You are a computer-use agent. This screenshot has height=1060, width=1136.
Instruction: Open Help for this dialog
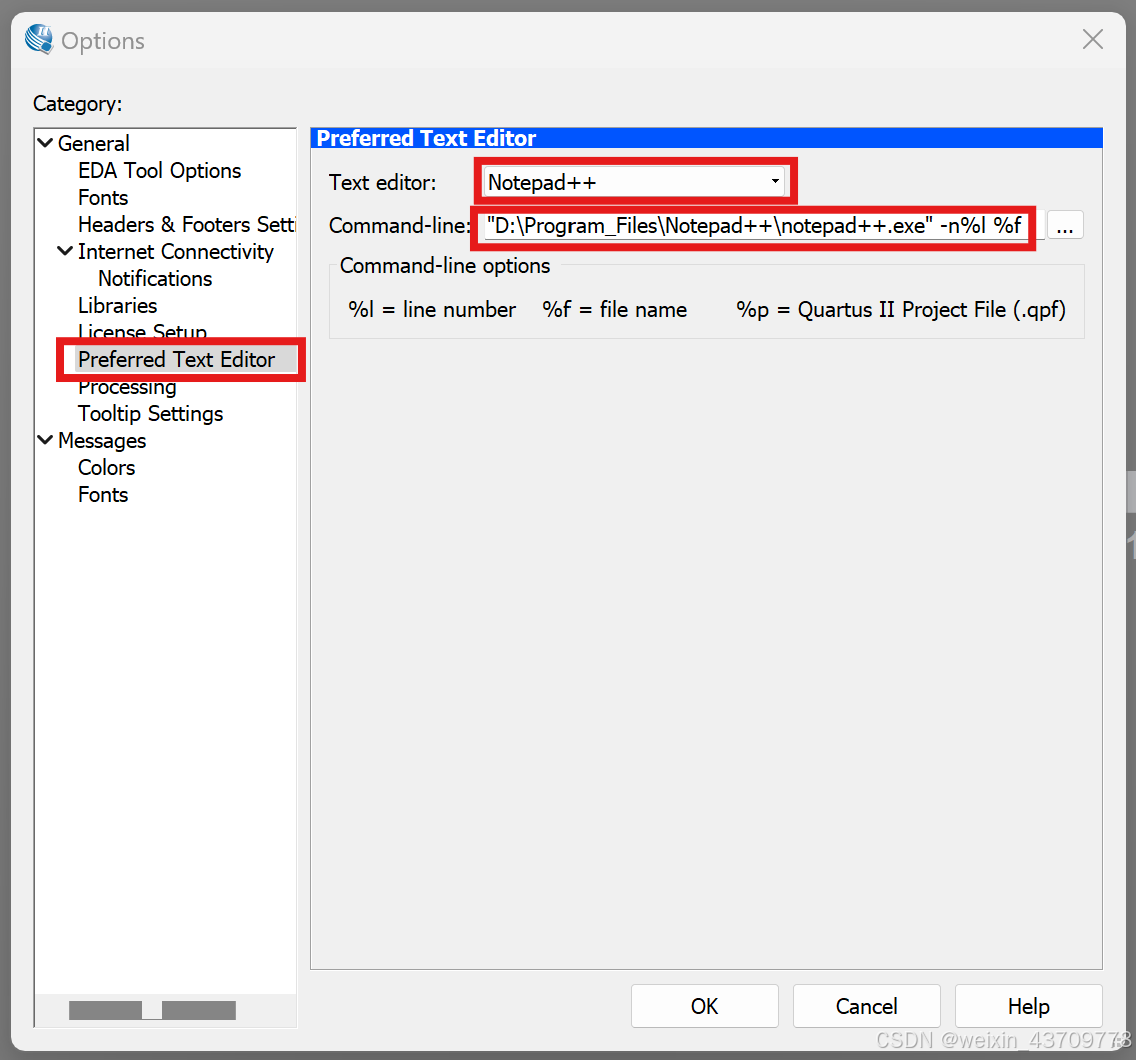click(1028, 1006)
